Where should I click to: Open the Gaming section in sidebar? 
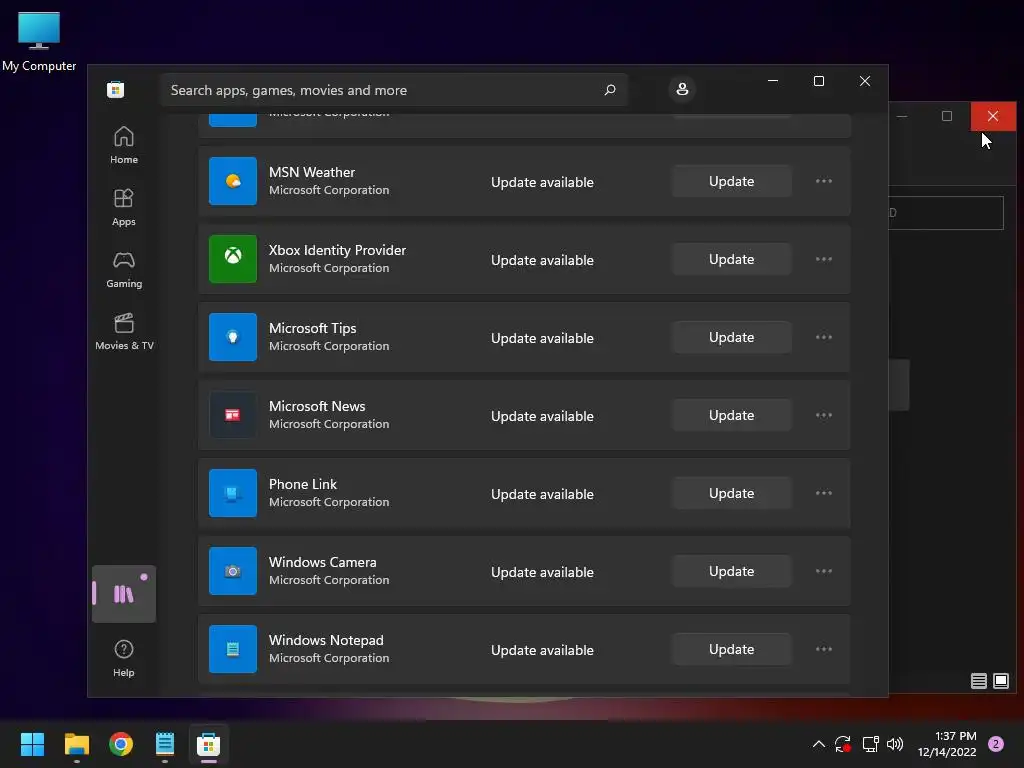123,270
